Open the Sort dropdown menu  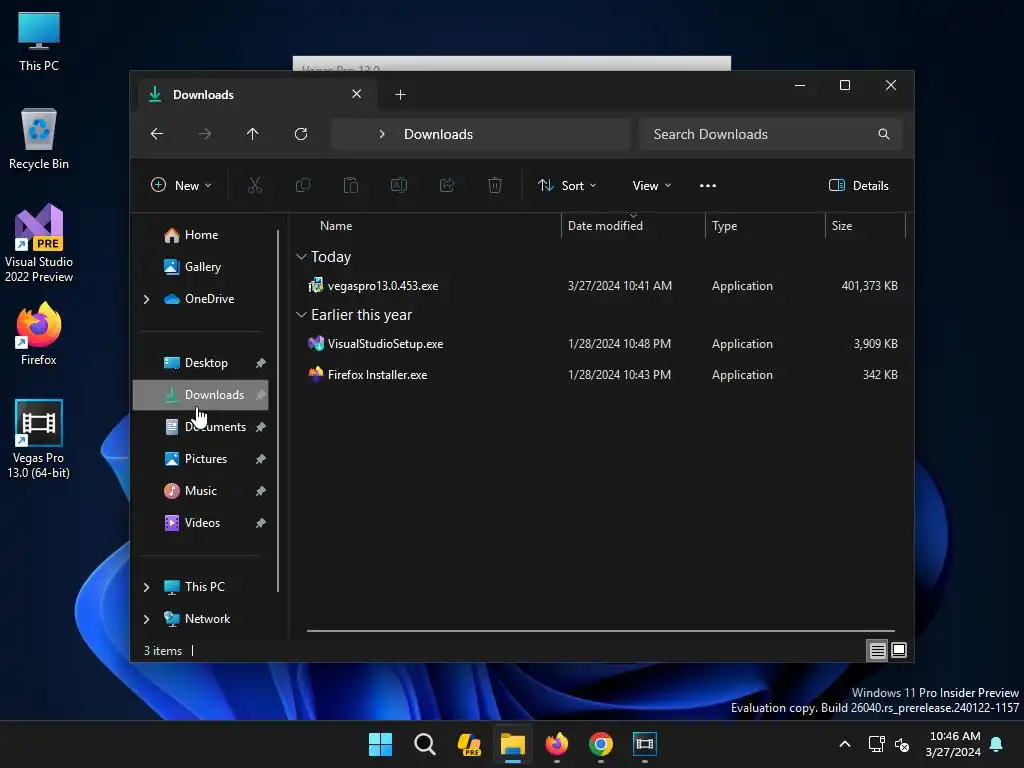[x=567, y=185]
